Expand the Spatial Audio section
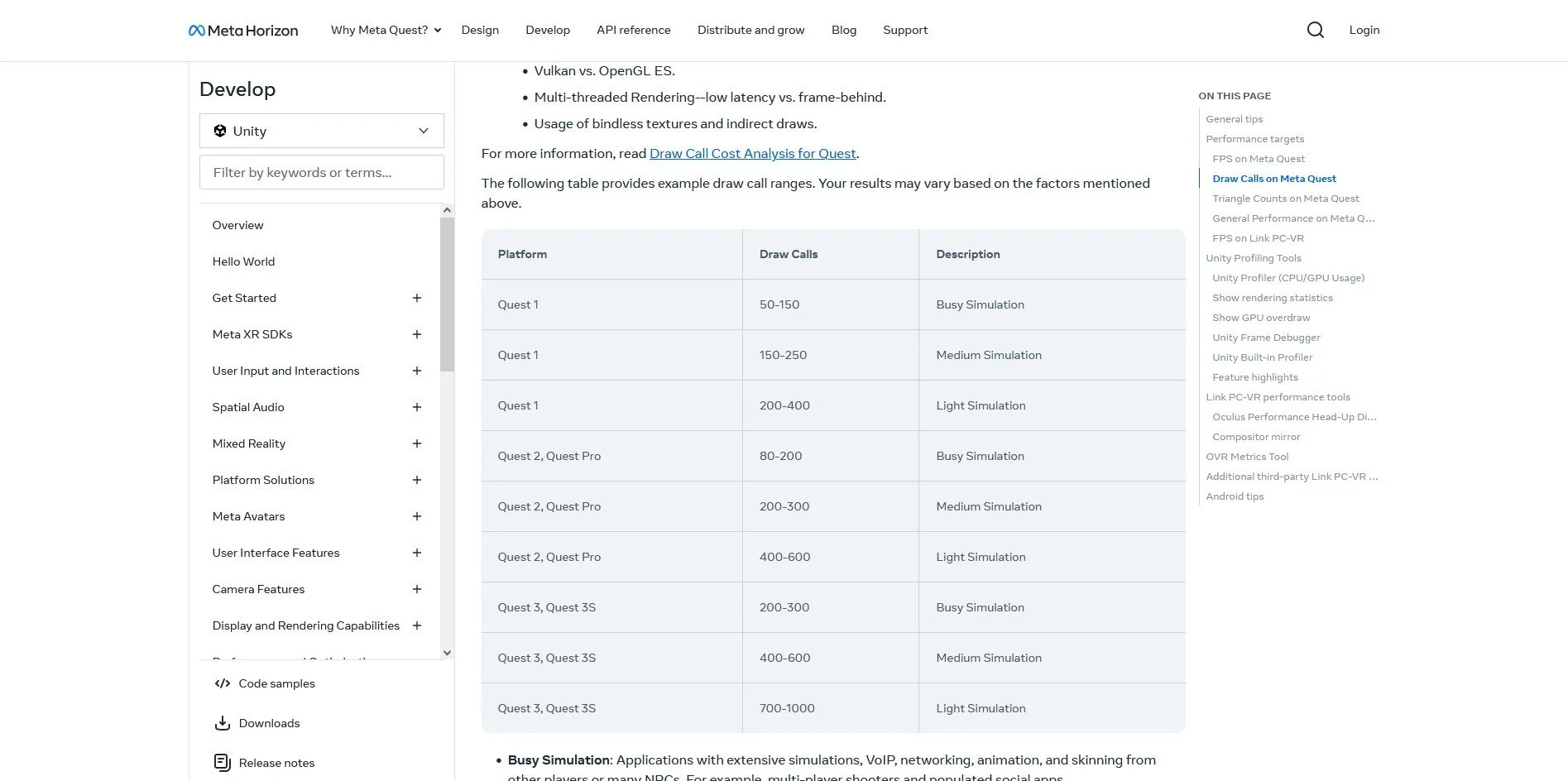Screen dimensions: 1568x781 [417, 407]
